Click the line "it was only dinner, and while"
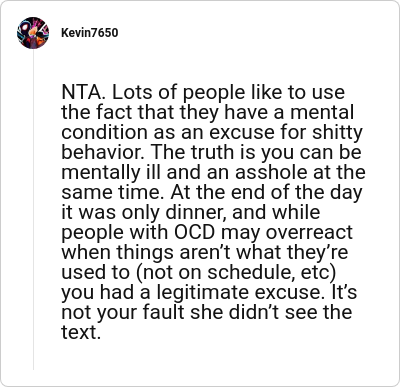The height and width of the screenshot is (387, 400). pyautogui.click(x=191, y=212)
